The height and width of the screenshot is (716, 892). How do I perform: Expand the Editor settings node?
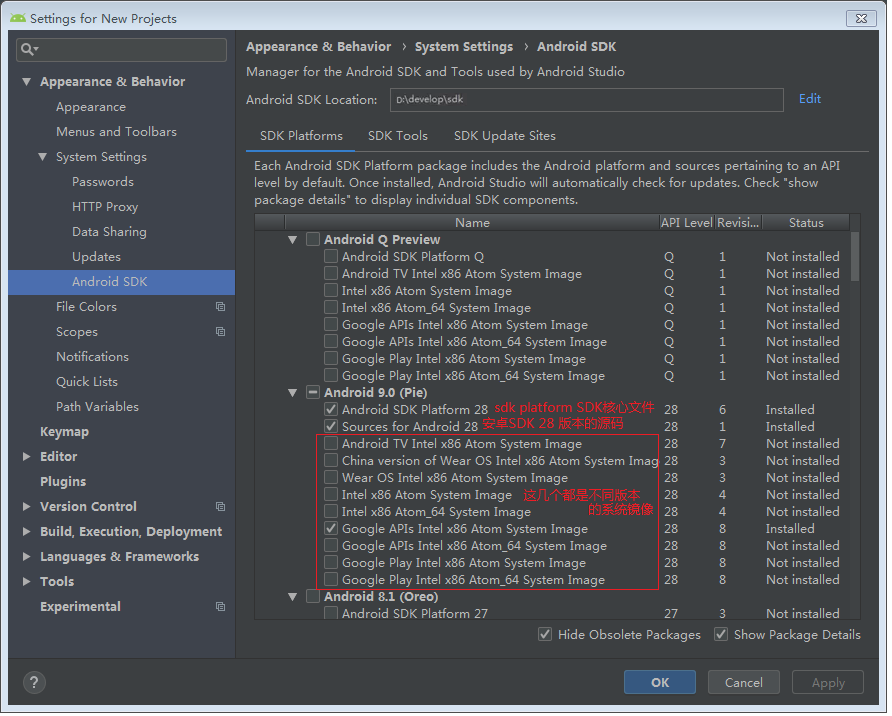point(27,458)
